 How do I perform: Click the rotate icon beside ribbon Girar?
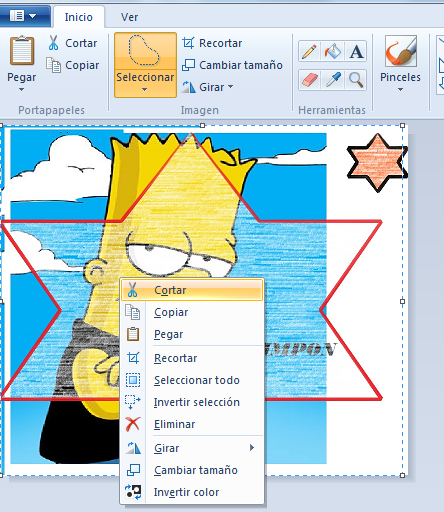click(x=189, y=87)
